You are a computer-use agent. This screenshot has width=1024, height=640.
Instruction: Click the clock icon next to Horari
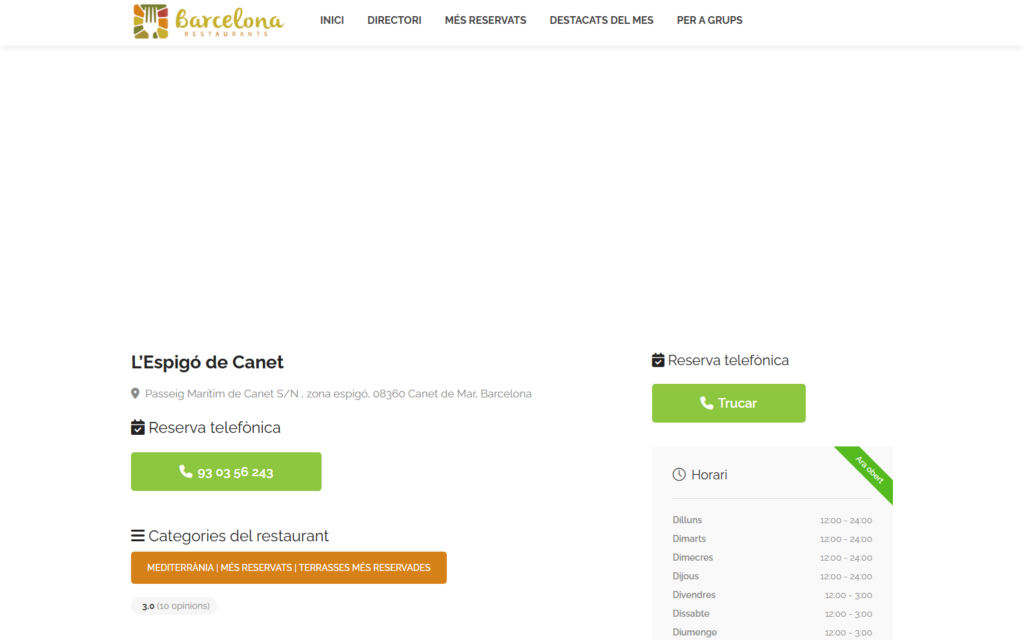click(679, 475)
